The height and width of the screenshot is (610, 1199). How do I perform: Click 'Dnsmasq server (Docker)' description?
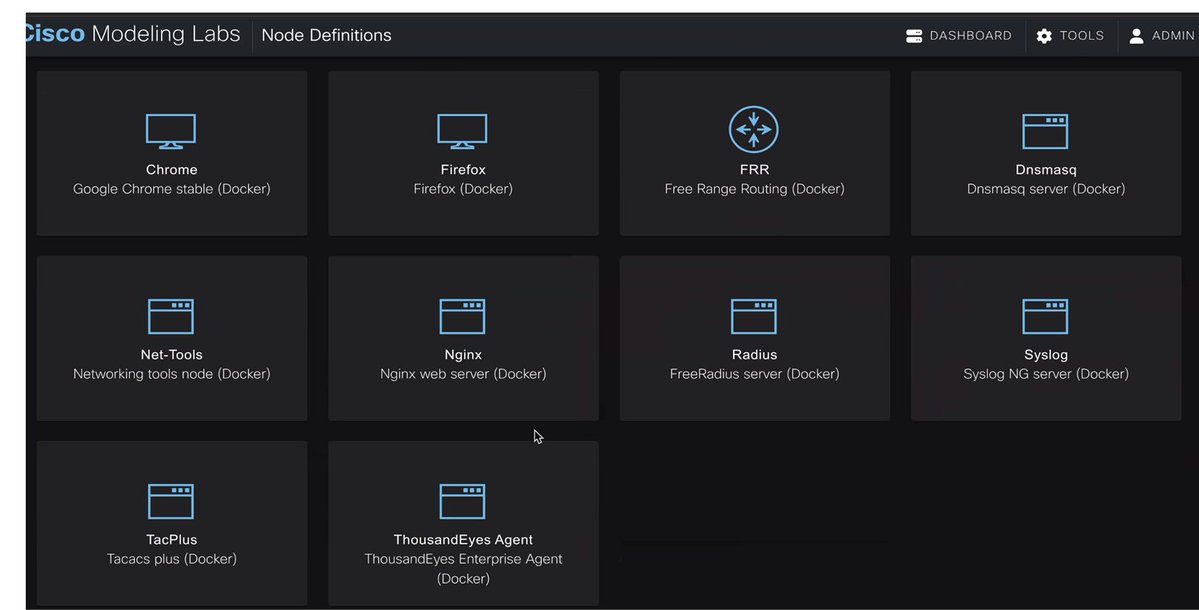pyautogui.click(x=1045, y=189)
